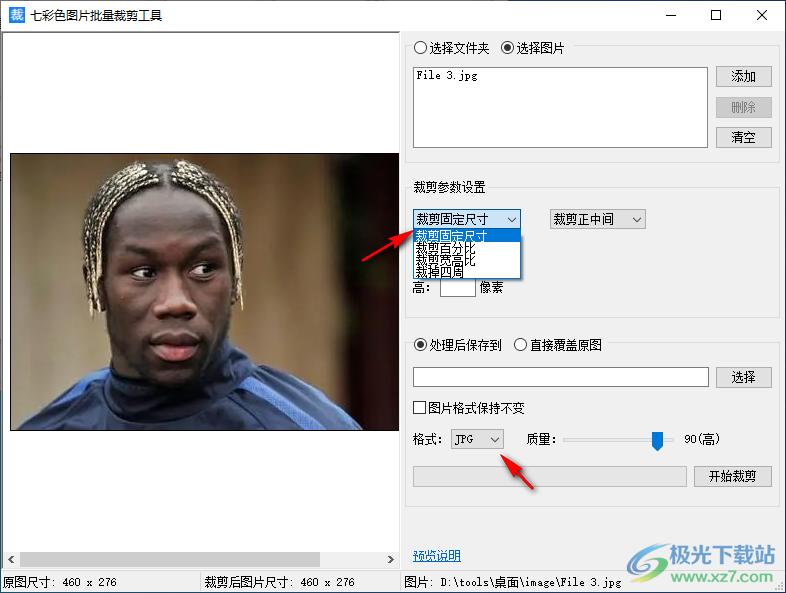786x593 pixels.
Task: Open the 裁剪正中间 position dropdown
Action: point(597,219)
